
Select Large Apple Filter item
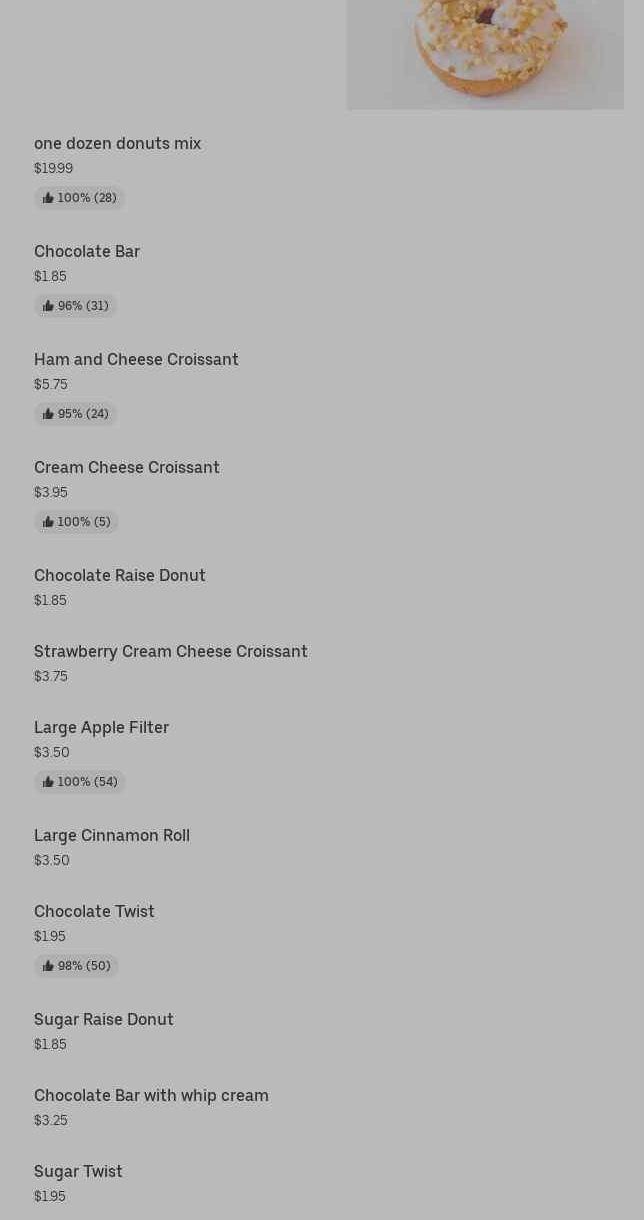tap(101, 728)
